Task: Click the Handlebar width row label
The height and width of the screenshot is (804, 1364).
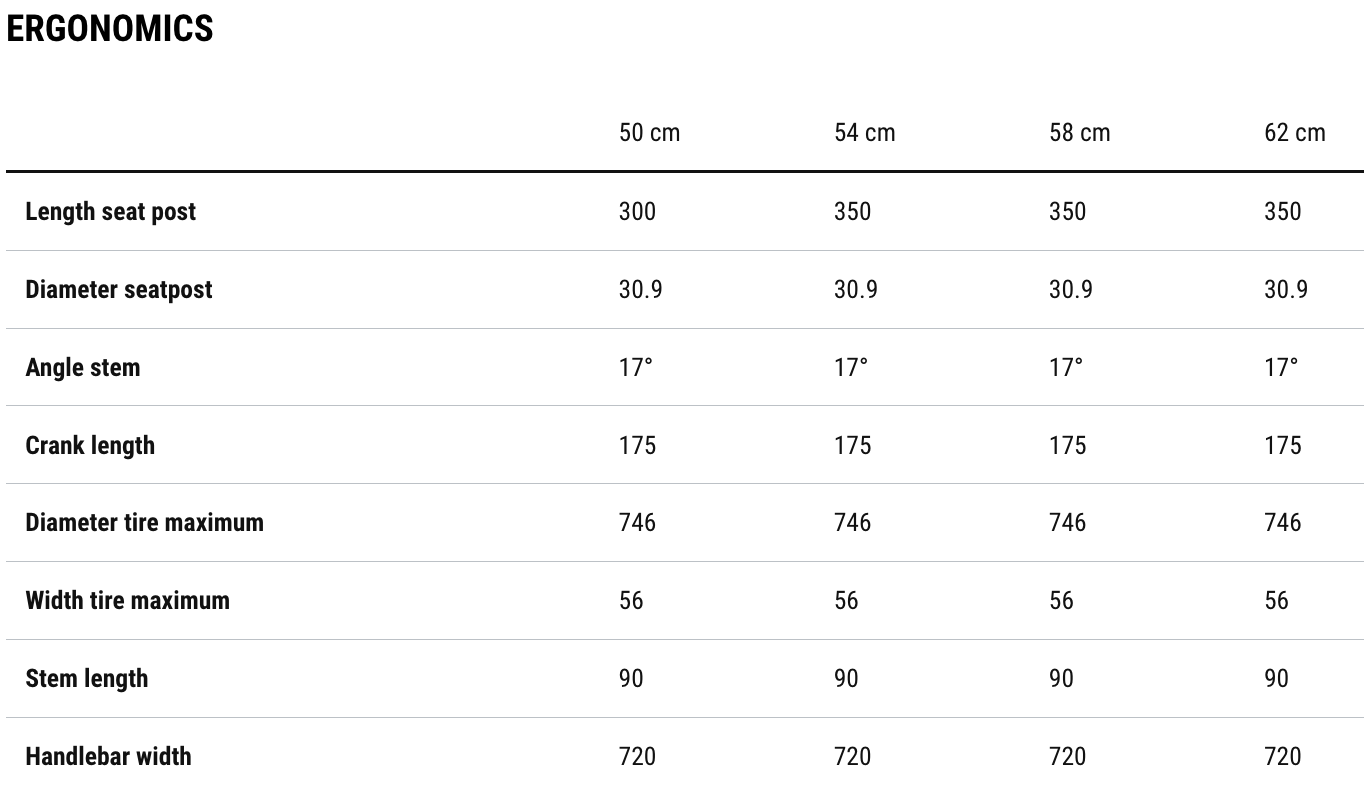Action: click(108, 756)
